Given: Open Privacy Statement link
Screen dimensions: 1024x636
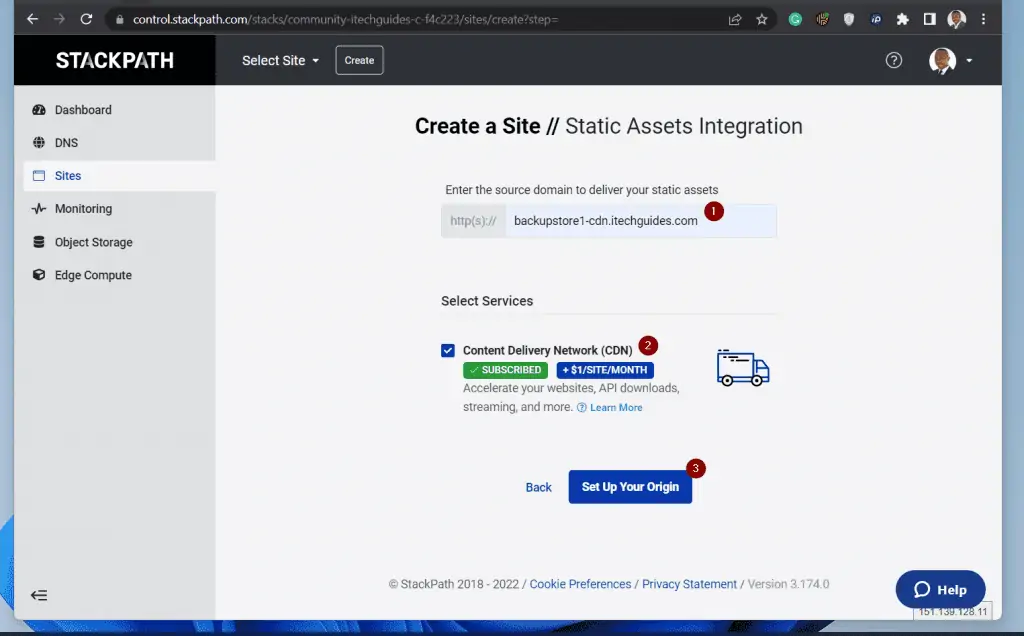Looking at the screenshot, I should [689, 584].
